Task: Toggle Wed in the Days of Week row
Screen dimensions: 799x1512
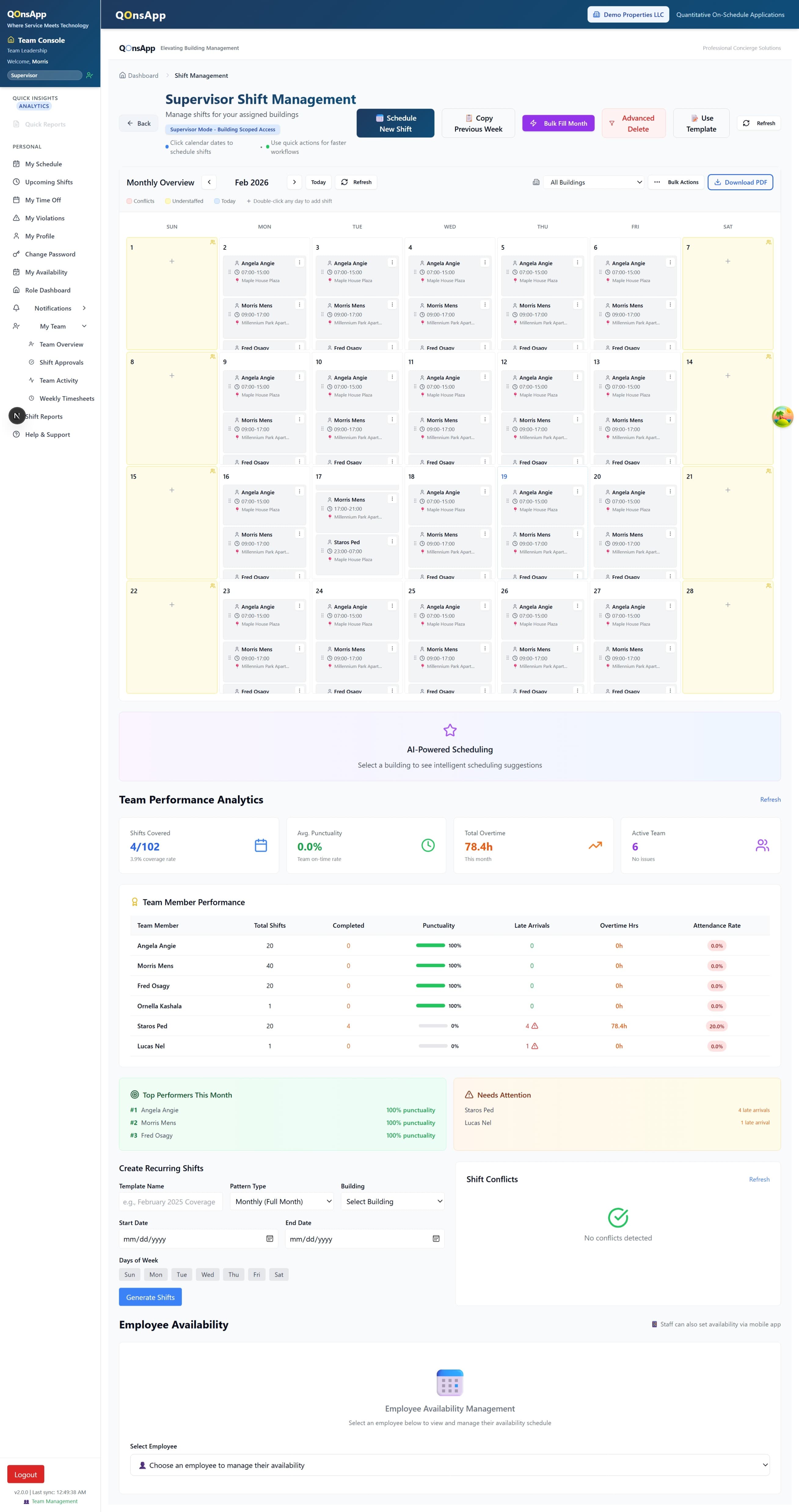Action: (207, 1274)
